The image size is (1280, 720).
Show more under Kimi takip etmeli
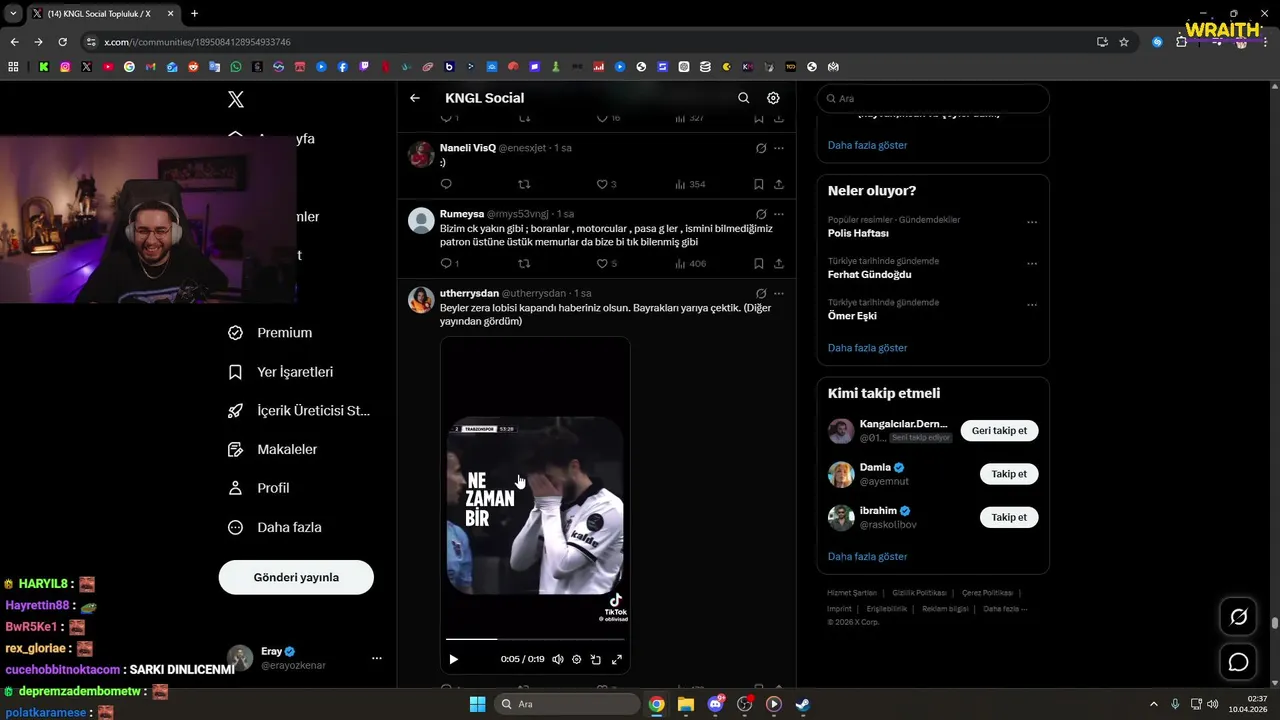867,556
